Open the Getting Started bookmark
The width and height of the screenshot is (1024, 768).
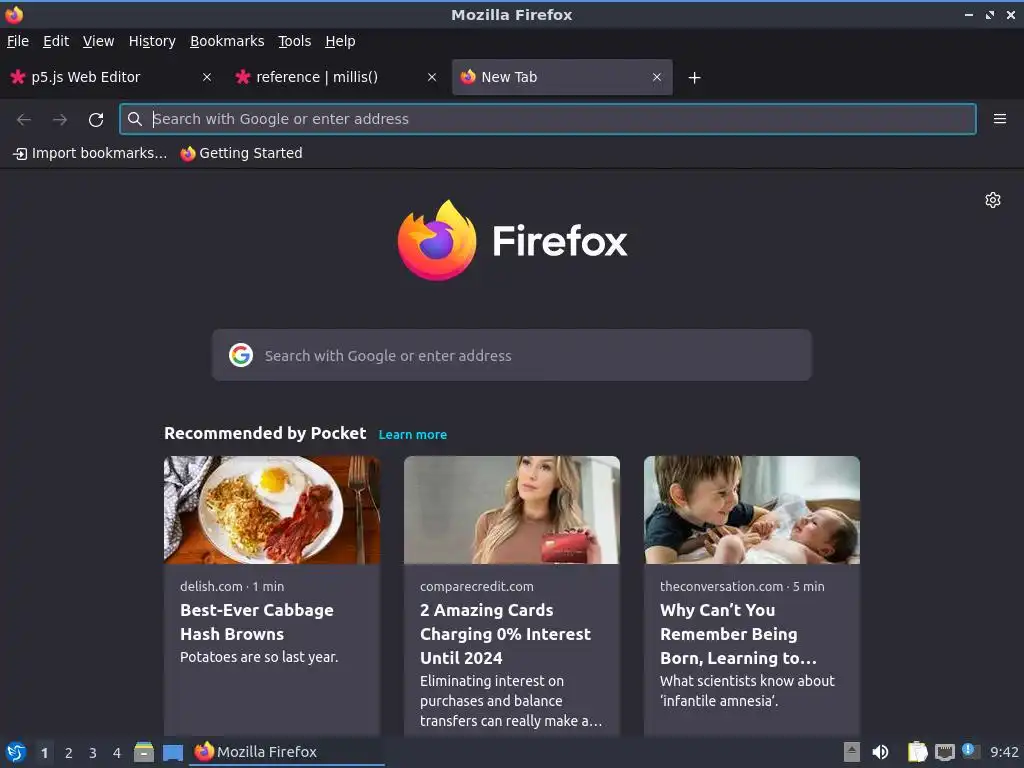point(242,153)
